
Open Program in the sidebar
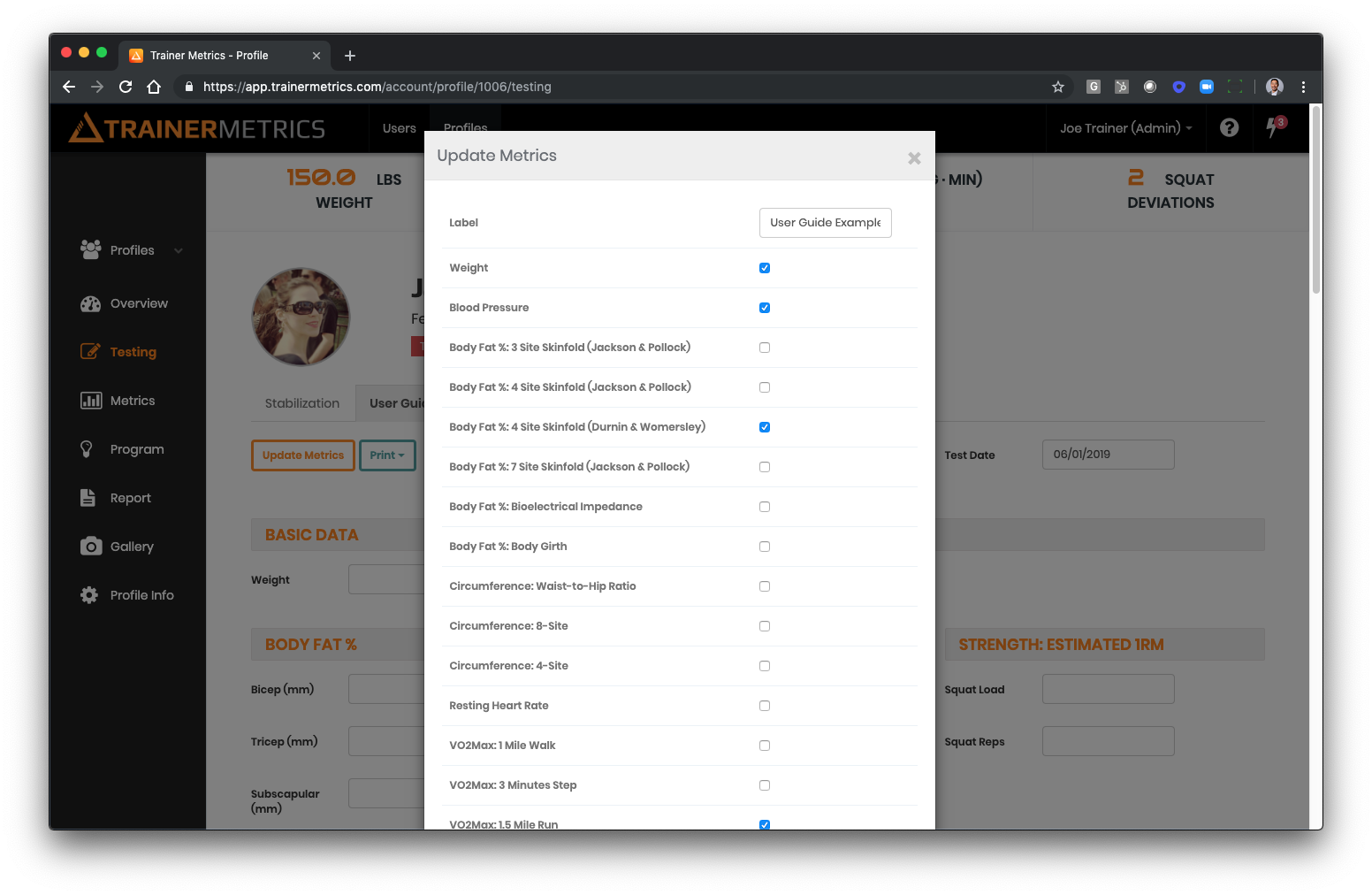click(122, 449)
